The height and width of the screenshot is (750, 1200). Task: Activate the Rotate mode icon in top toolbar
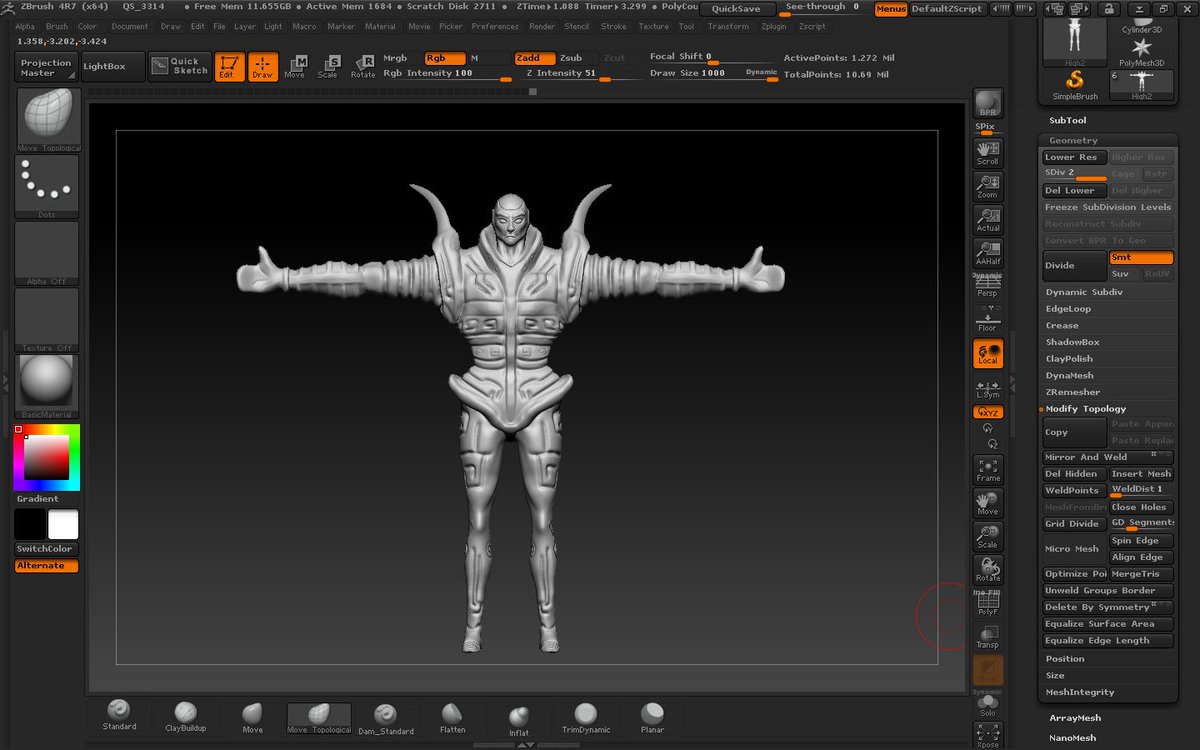click(x=363, y=66)
